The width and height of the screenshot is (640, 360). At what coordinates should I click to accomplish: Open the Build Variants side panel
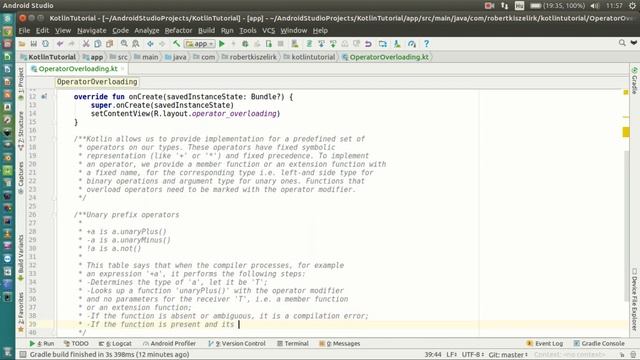[21, 258]
